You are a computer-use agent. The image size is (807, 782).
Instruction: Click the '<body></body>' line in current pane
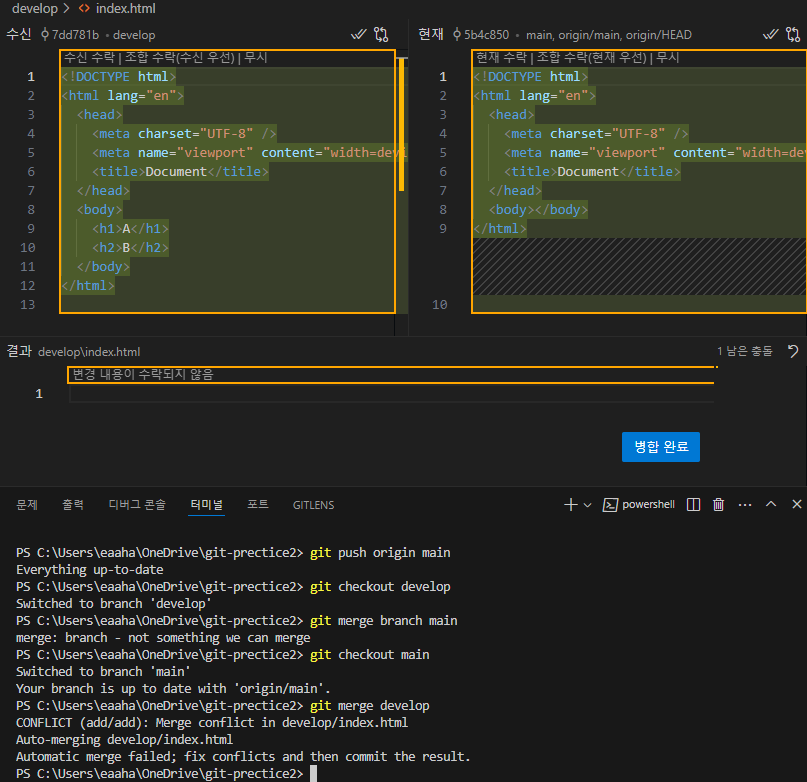[x=538, y=210]
